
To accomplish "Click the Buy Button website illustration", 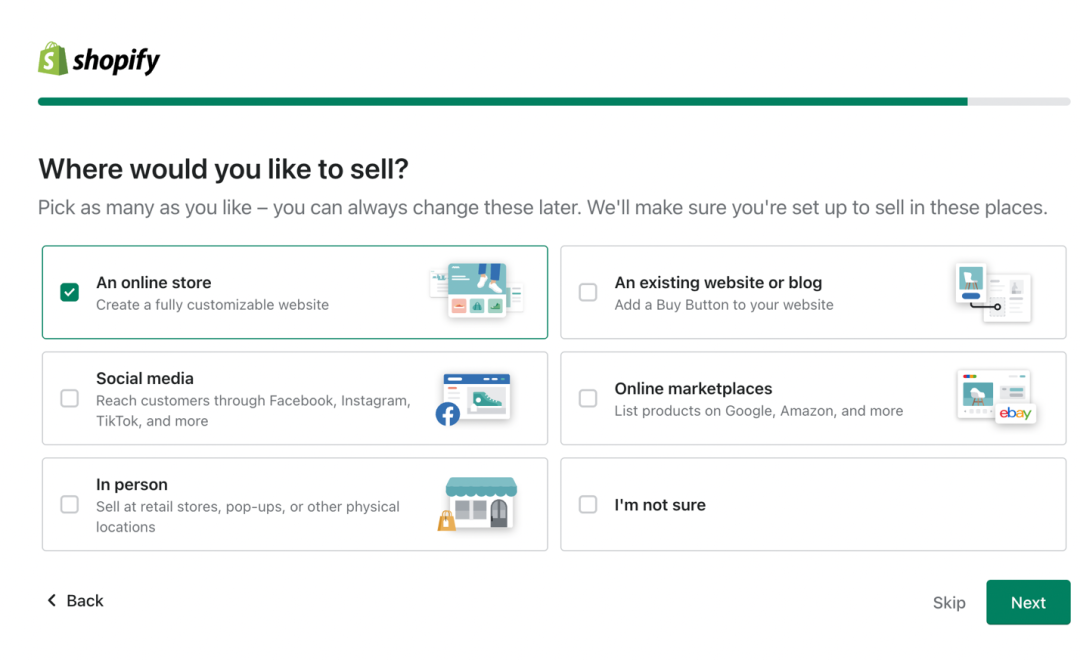I will click(995, 292).
